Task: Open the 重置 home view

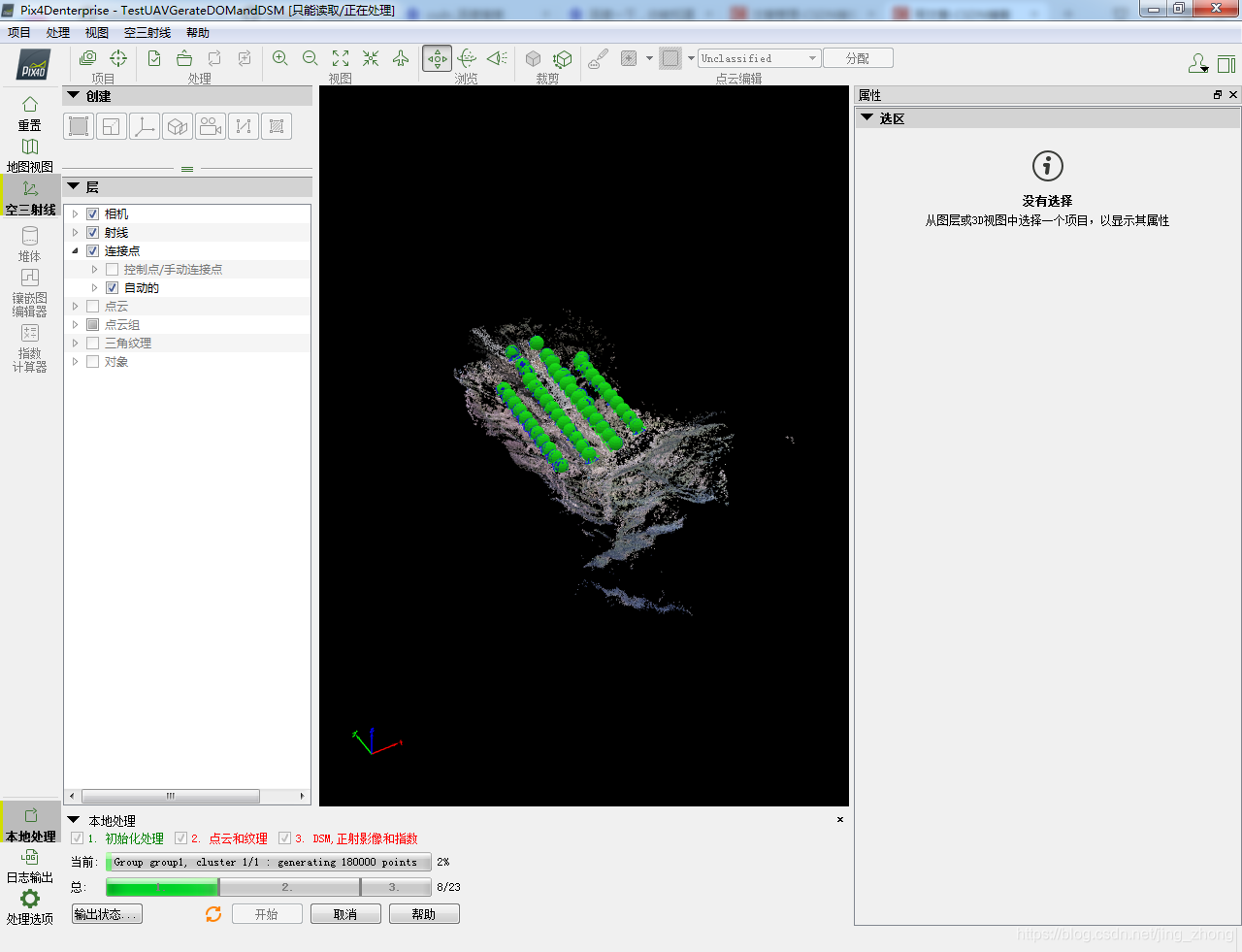Action: coord(30,113)
